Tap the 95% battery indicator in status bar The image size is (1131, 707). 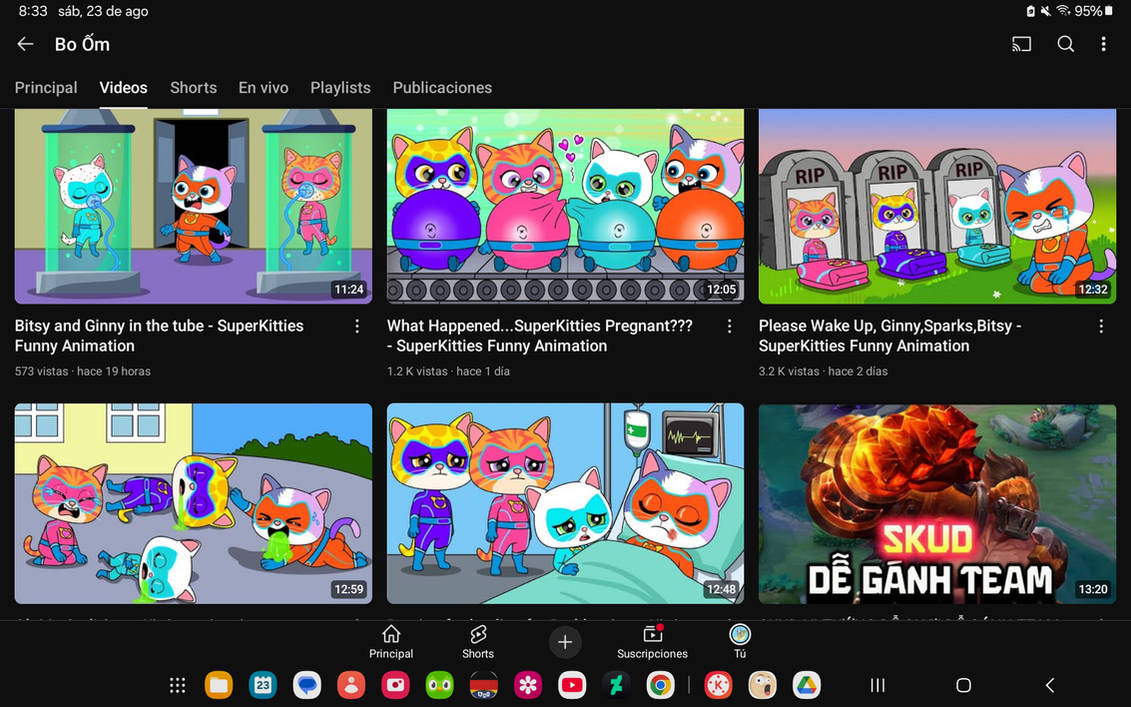[1093, 11]
